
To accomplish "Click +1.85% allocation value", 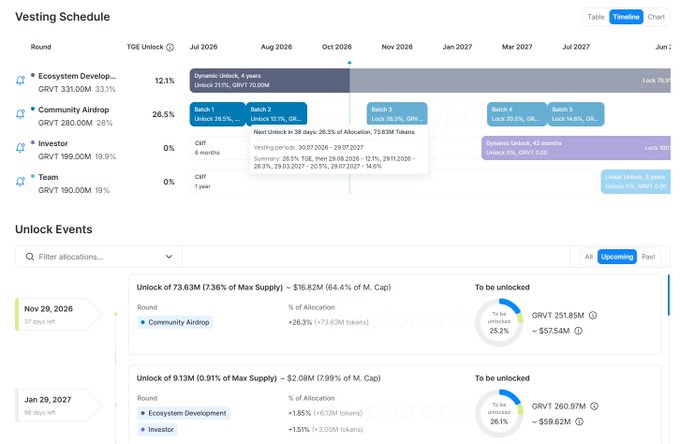I will tap(299, 413).
